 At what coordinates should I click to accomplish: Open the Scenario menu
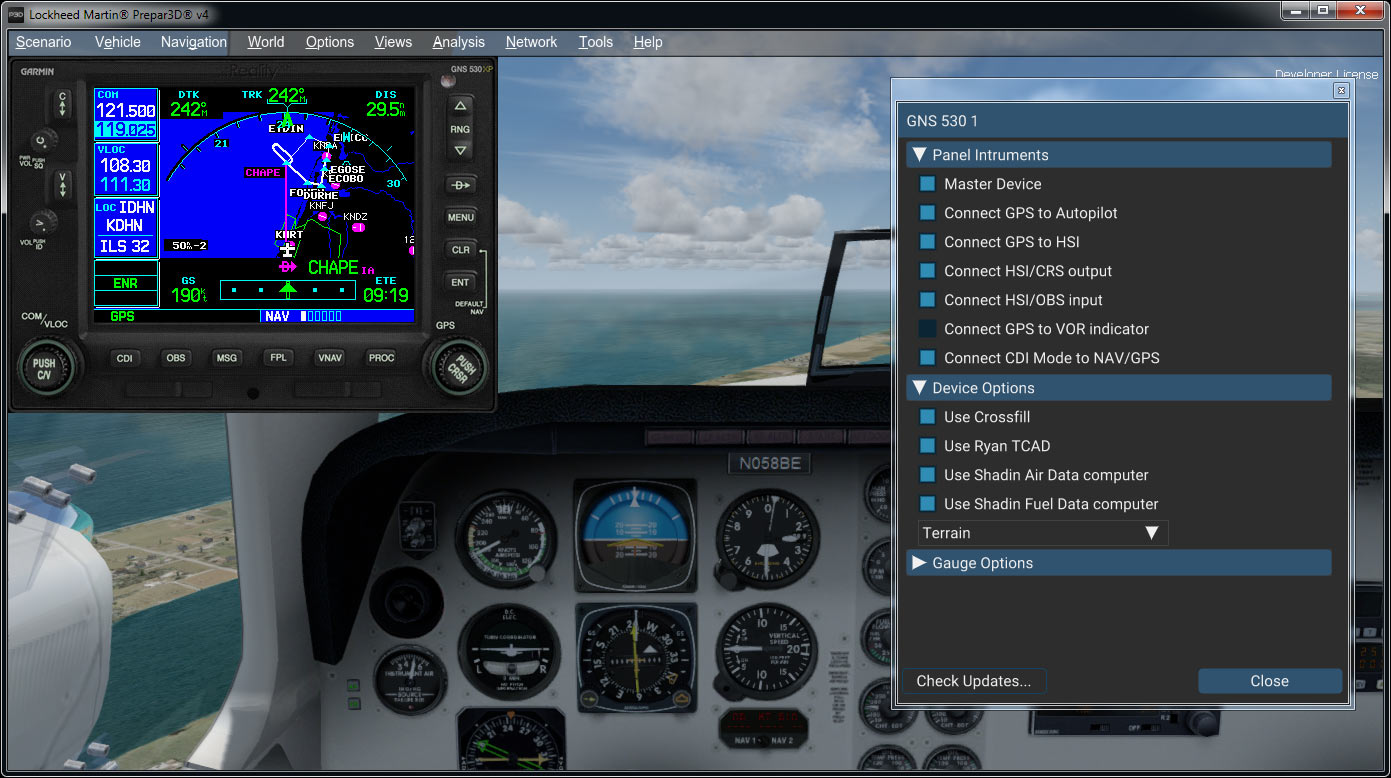tap(44, 42)
